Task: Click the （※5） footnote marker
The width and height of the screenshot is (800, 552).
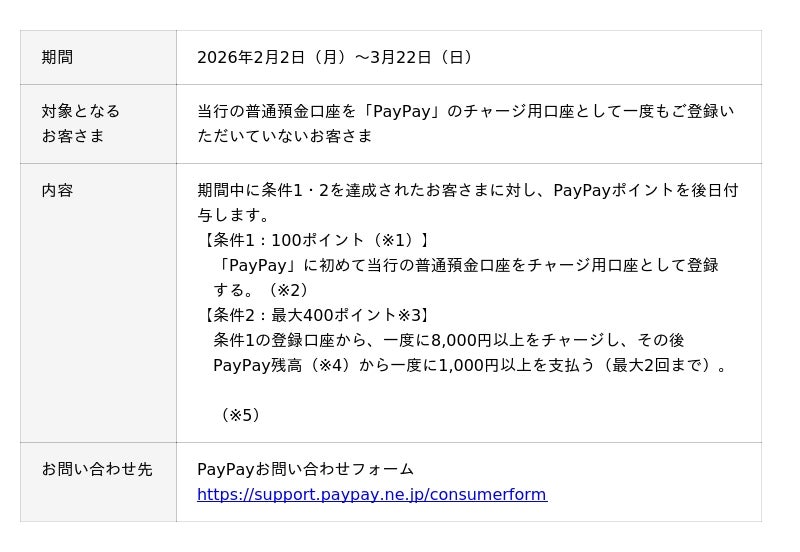Action: tap(241, 415)
